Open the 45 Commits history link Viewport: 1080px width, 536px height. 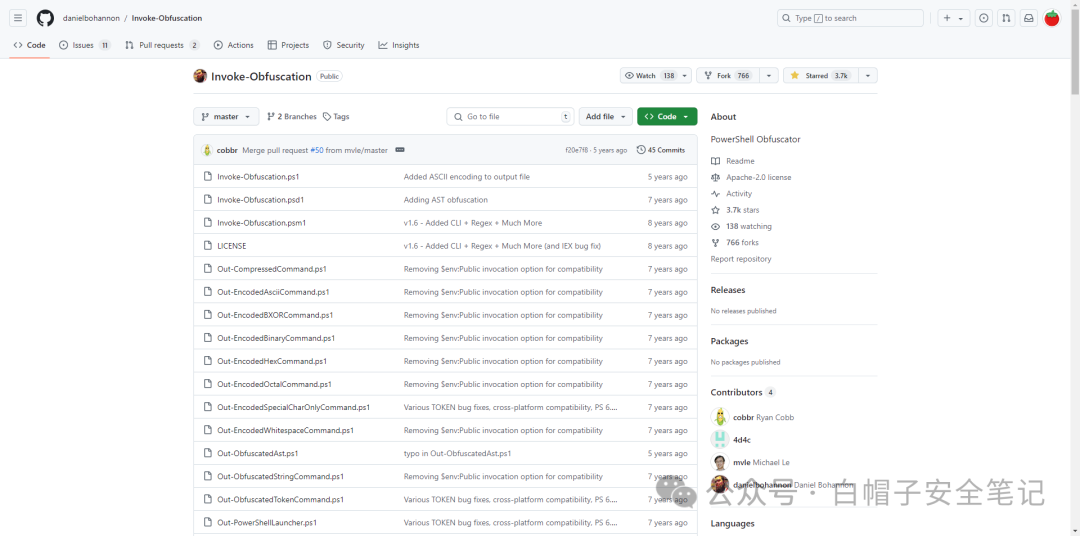[x=661, y=150]
